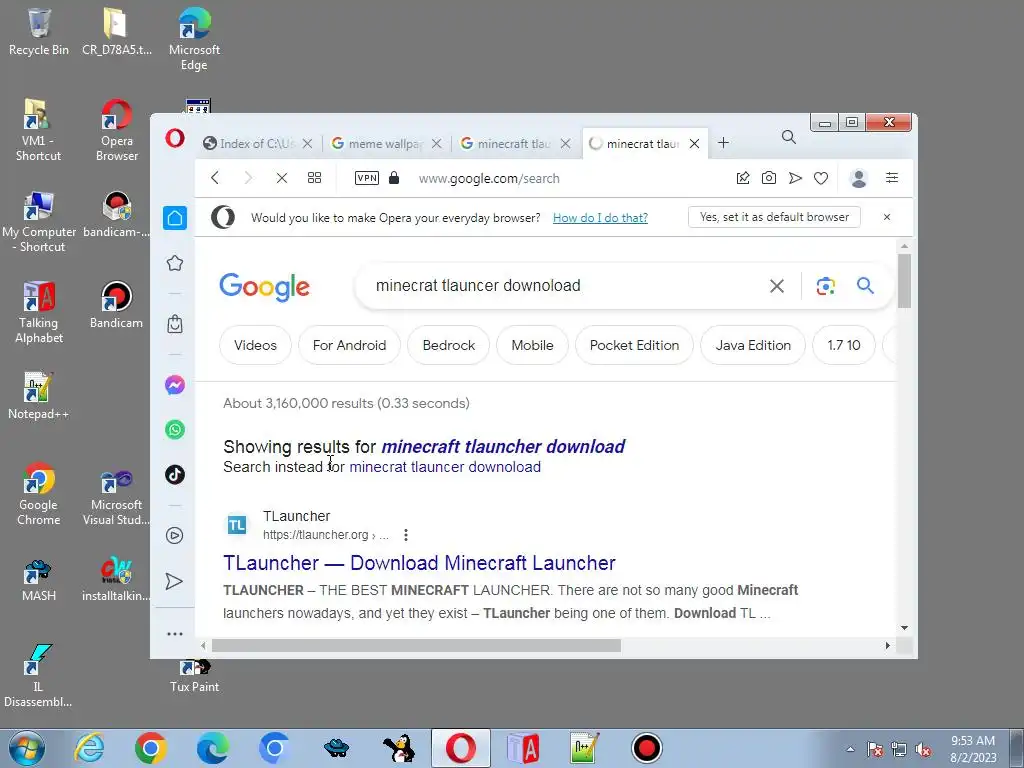Image resolution: width=1024 pixels, height=768 pixels.
Task: Open Tux Paint penguin from the taskbar
Action: click(x=398, y=748)
